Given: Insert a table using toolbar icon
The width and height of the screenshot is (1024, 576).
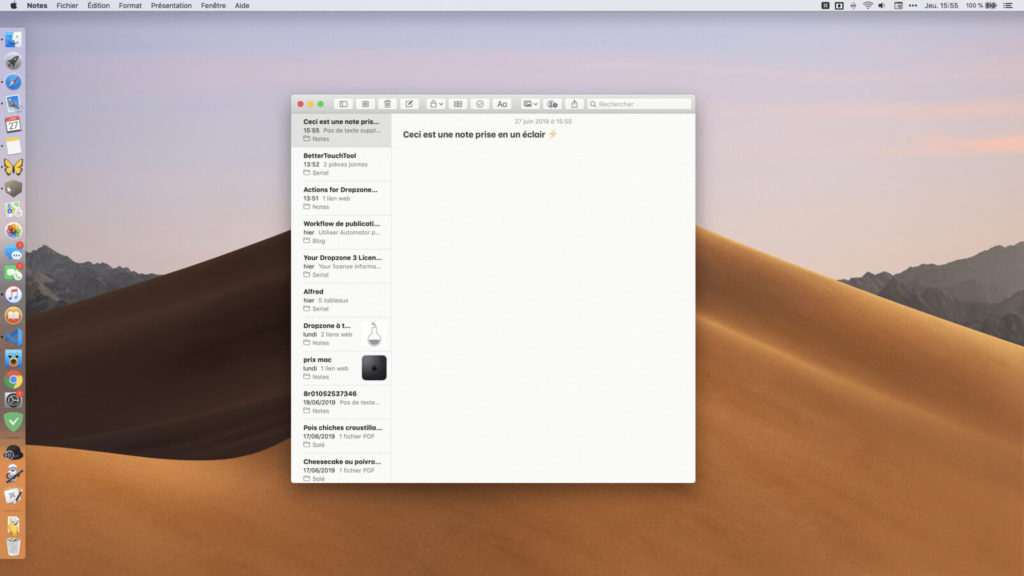Looking at the screenshot, I should pyautogui.click(x=457, y=104).
